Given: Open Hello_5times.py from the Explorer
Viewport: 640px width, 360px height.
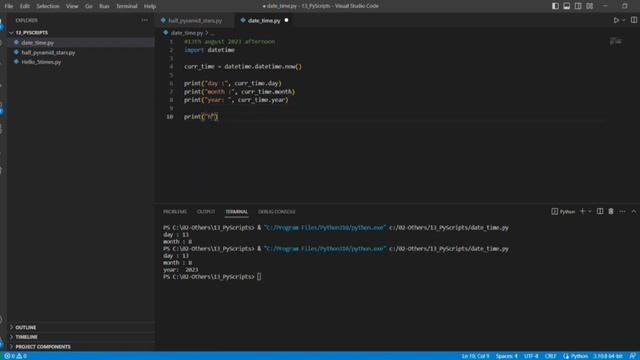Looking at the screenshot, I should pos(41,62).
